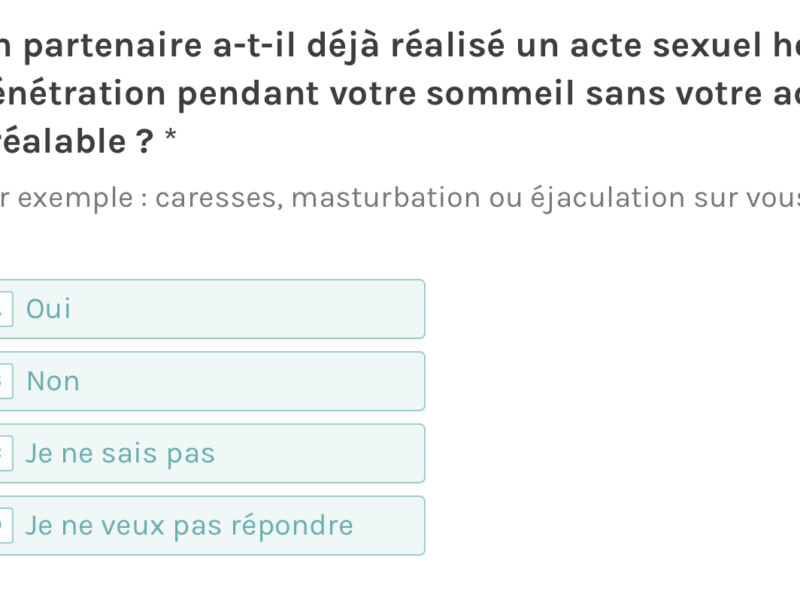Click key-hint box beside "Je ne veux pas répondre"
800x600 pixels.
[x=5, y=525]
